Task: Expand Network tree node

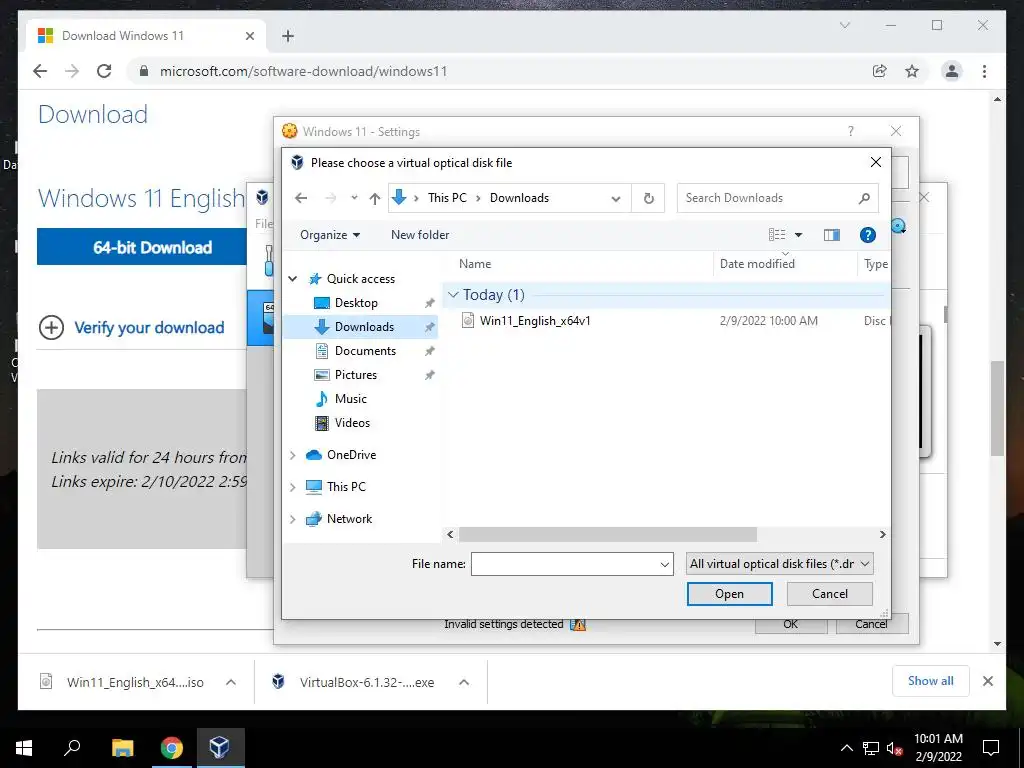Action: click(x=293, y=519)
